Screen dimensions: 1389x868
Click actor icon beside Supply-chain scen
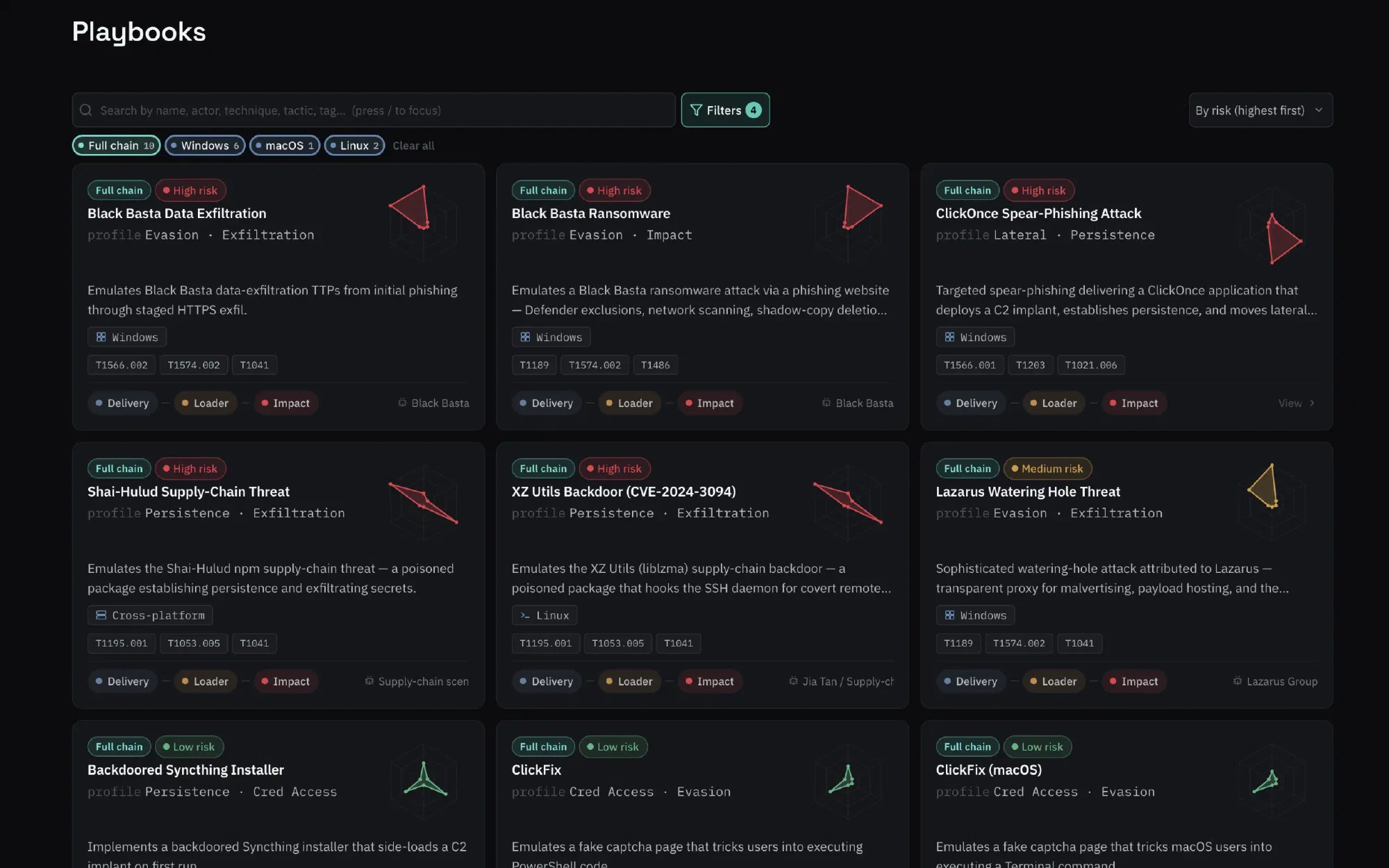click(x=369, y=681)
